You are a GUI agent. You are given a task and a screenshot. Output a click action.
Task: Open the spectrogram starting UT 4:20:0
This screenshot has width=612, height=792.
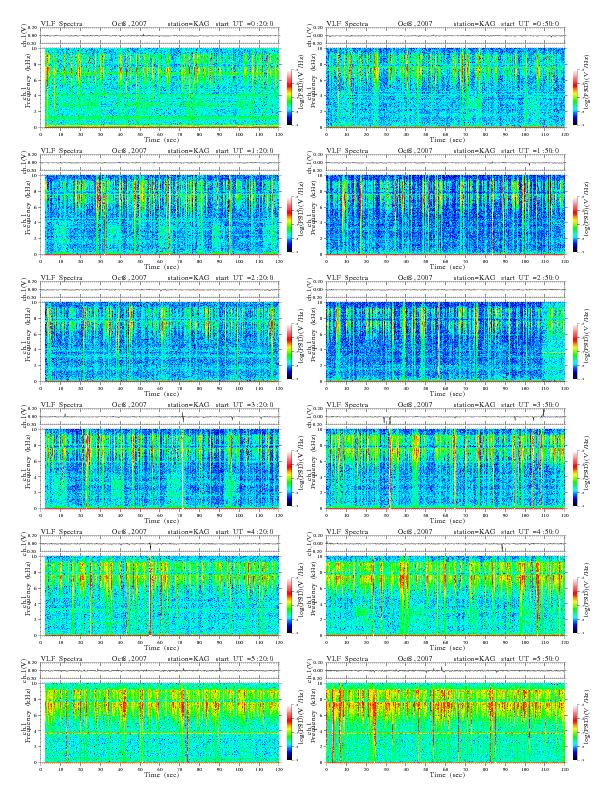(x=160, y=596)
